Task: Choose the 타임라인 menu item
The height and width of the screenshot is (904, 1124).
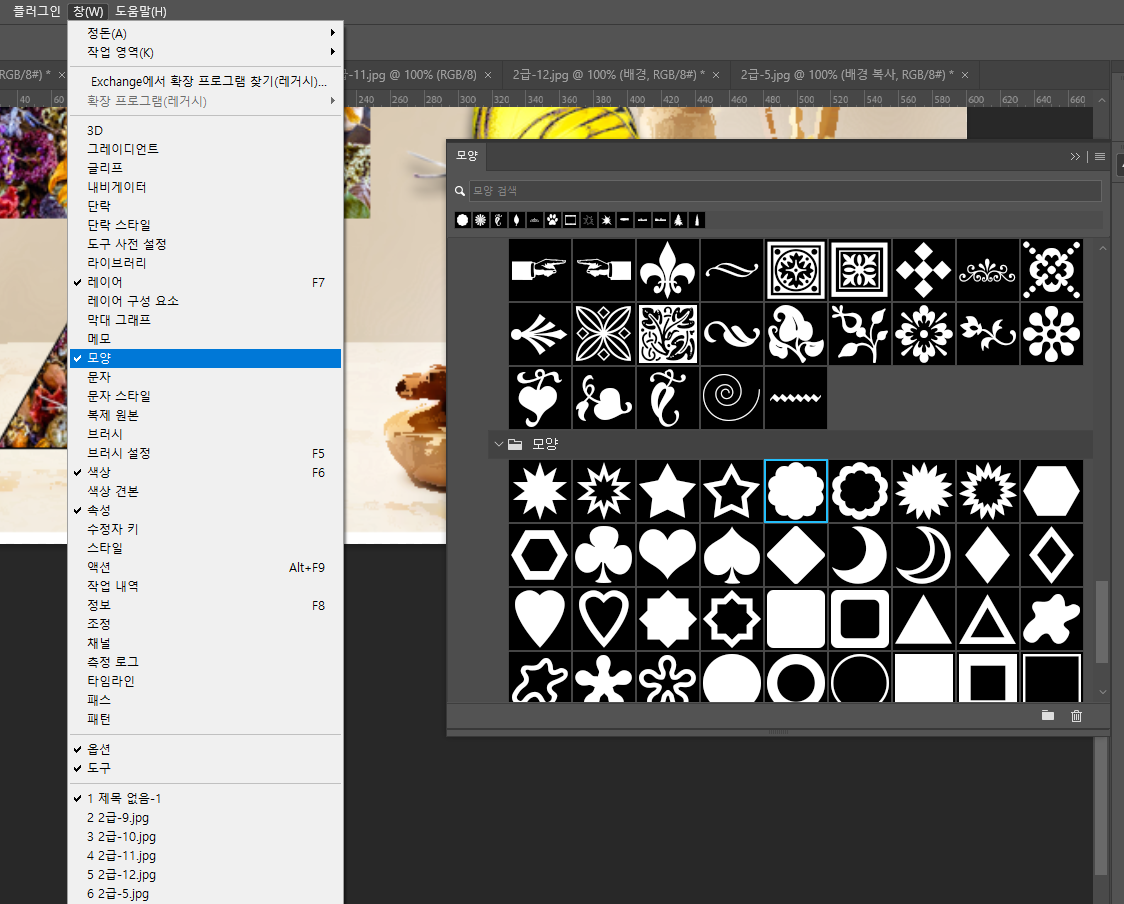Action: tap(204, 681)
